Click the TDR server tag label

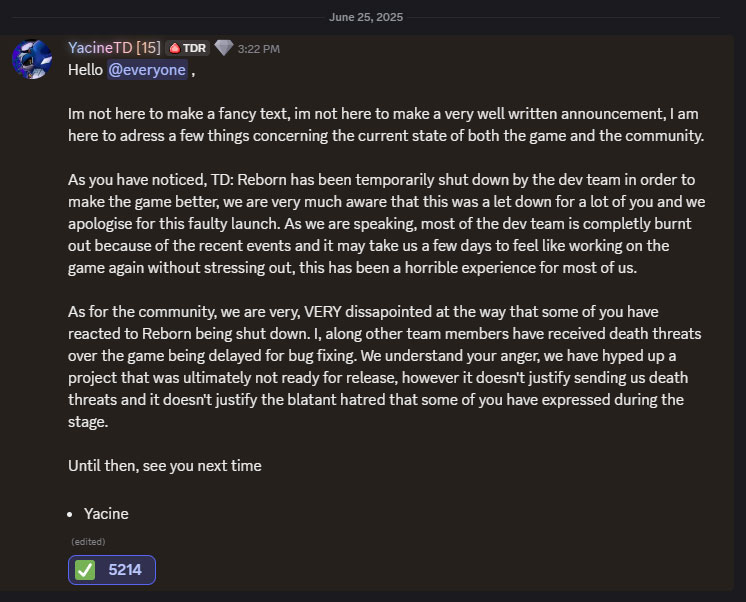click(194, 48)
